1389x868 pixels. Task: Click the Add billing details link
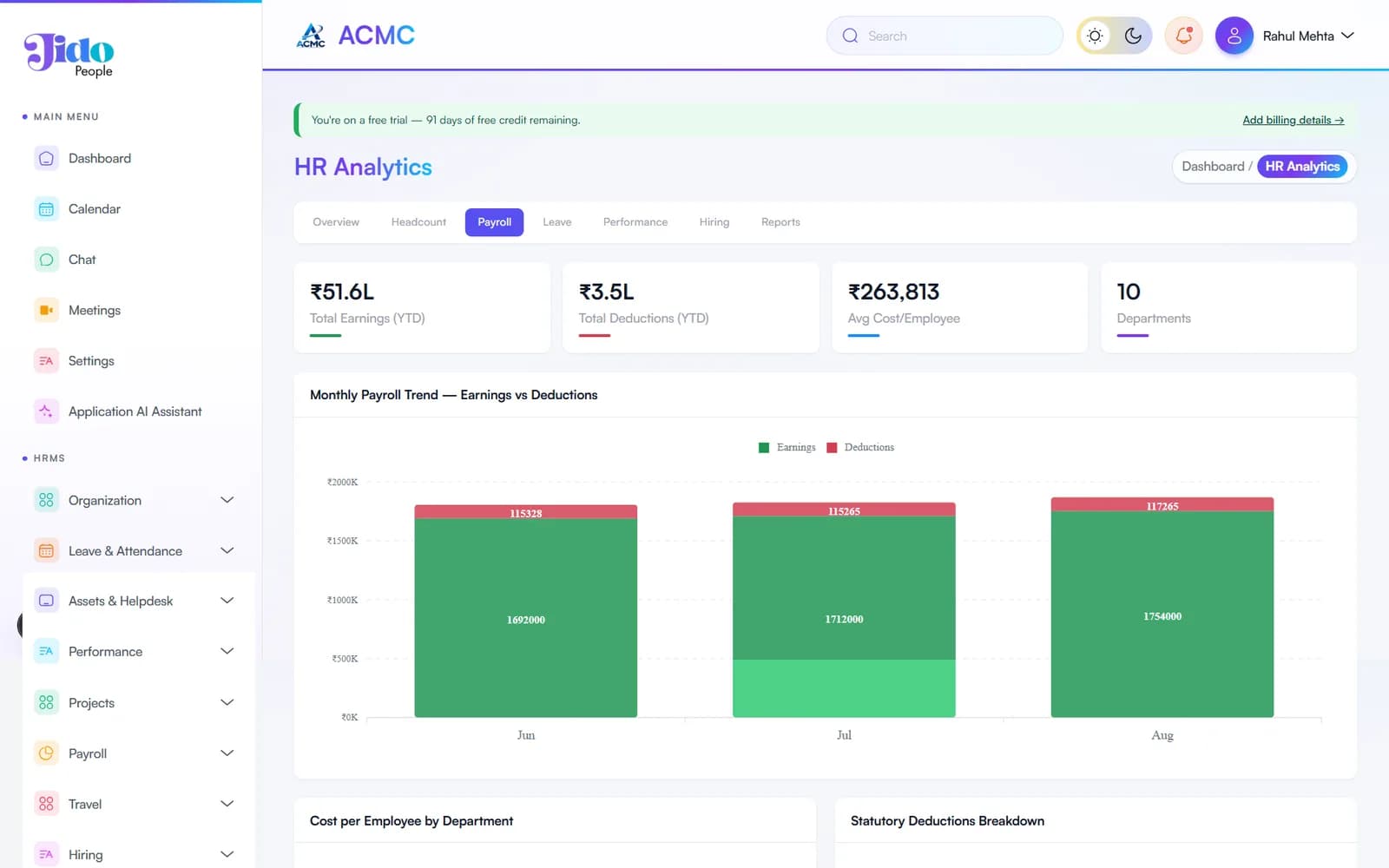[x=1293, y=120]
